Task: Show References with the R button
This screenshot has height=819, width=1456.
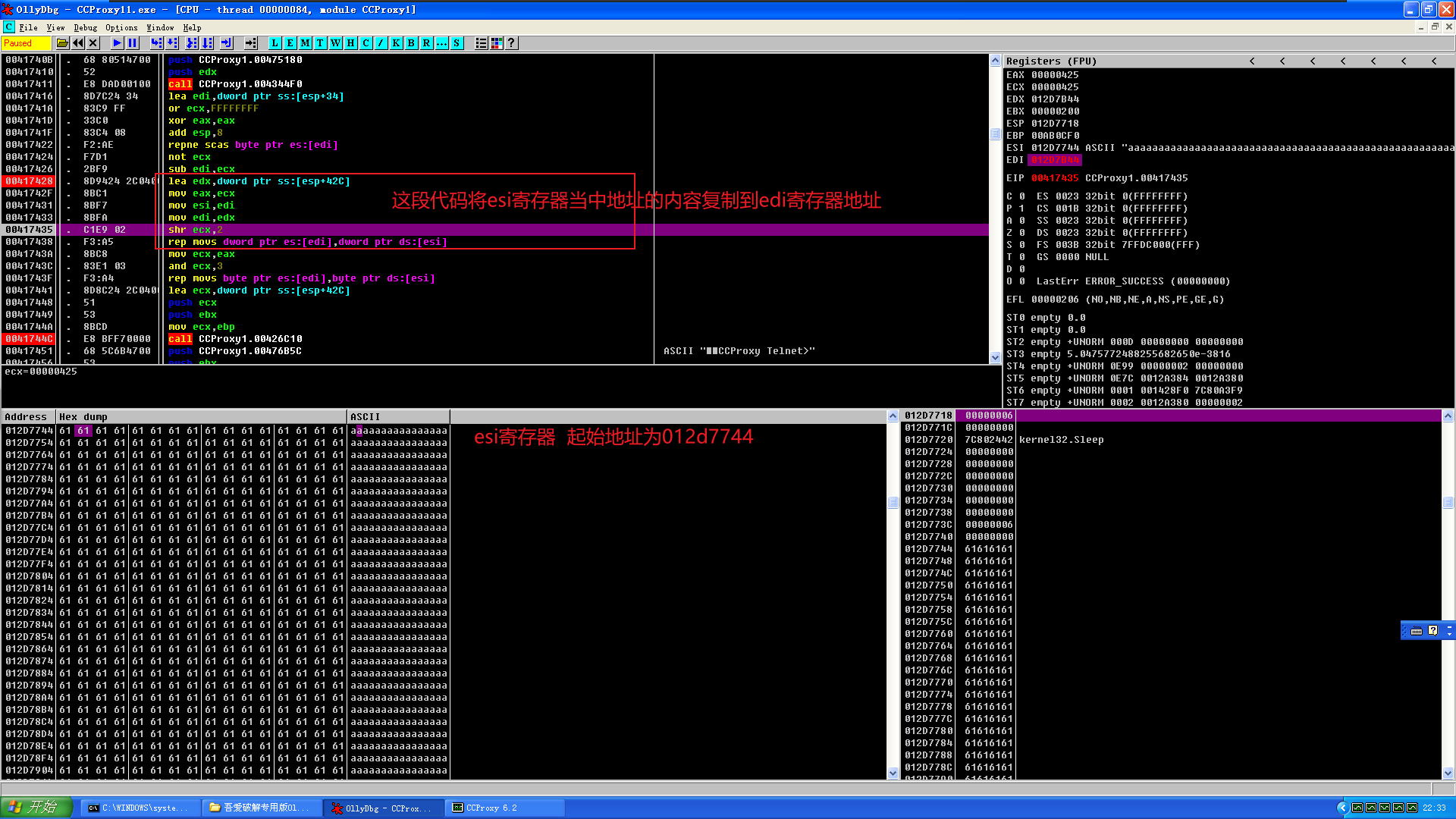Action: point(426,43)
